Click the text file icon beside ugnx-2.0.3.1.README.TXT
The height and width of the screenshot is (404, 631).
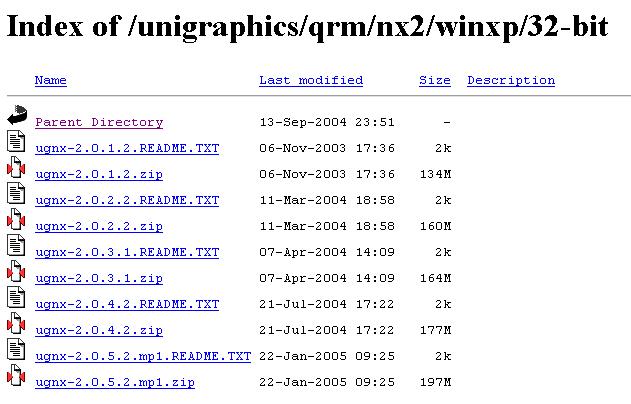coord(16,245)
